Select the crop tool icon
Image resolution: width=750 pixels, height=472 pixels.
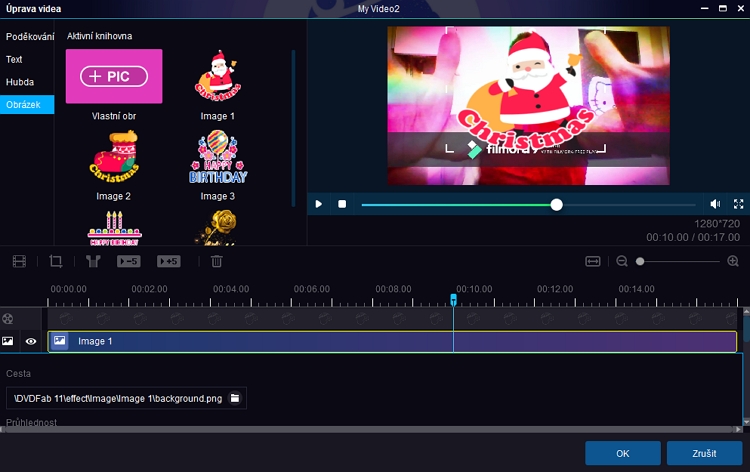55,262
